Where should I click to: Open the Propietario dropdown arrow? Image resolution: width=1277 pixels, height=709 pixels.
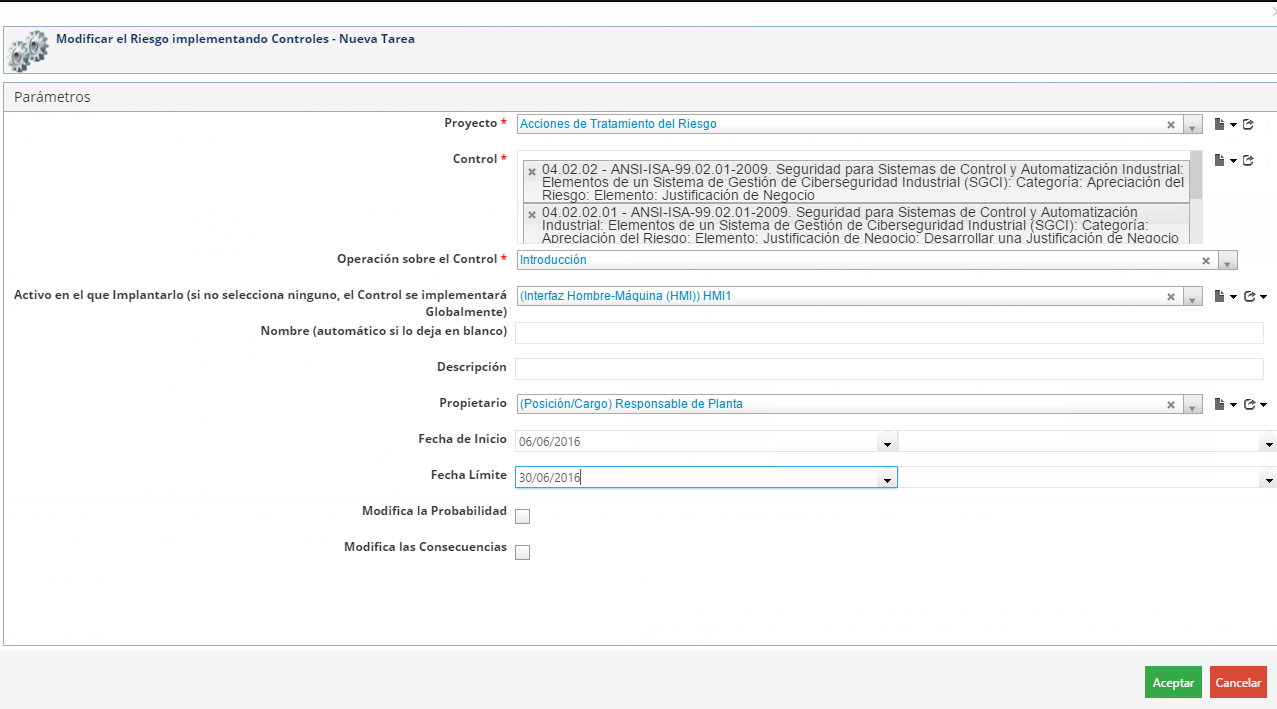[x=1193, y=405]
